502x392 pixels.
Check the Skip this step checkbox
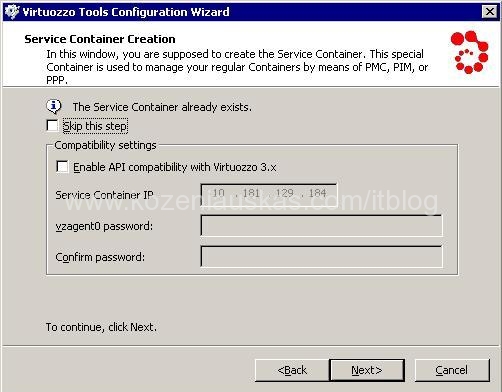52,126
